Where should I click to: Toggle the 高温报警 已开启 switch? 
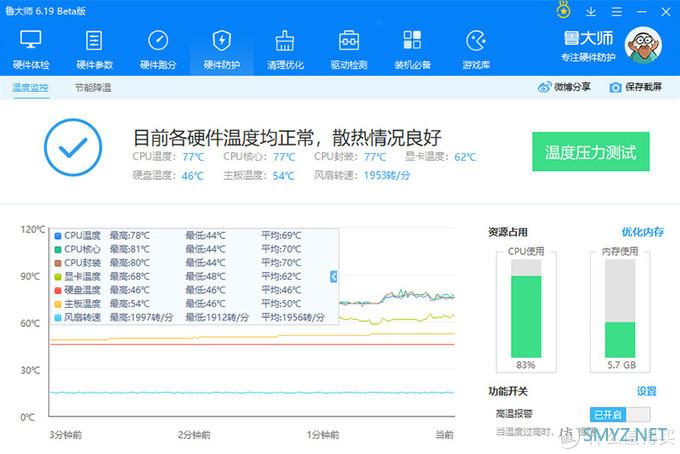[x=620, y=415]
